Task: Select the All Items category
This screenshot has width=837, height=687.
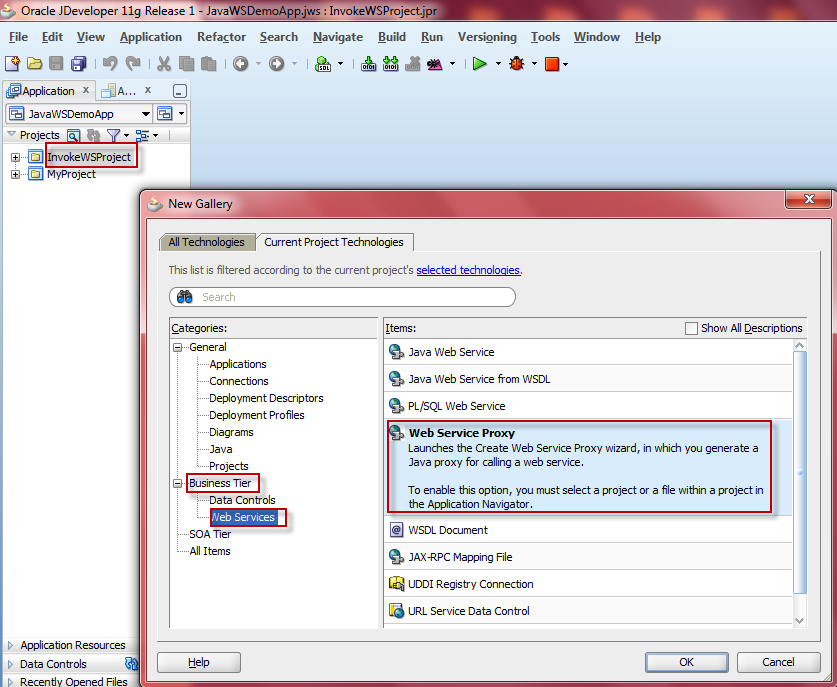Action: [x=210, y=551]
